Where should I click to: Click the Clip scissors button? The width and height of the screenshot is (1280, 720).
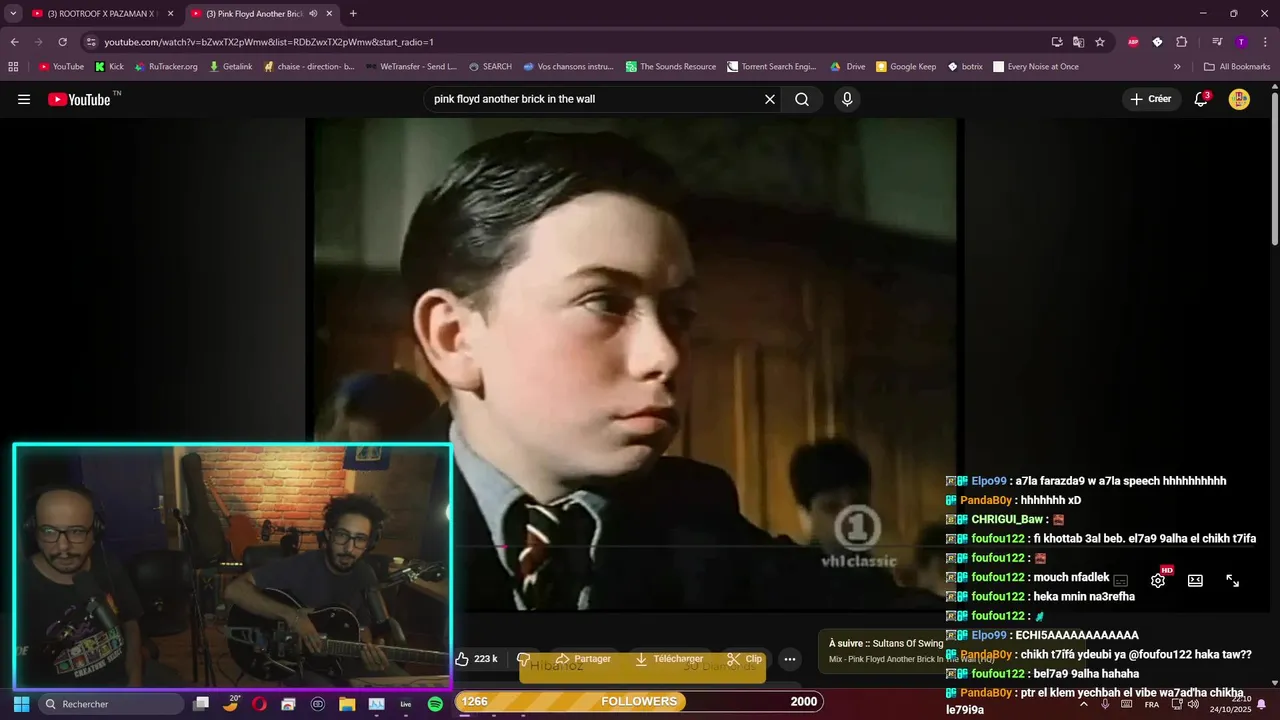(x=745, y=659)
